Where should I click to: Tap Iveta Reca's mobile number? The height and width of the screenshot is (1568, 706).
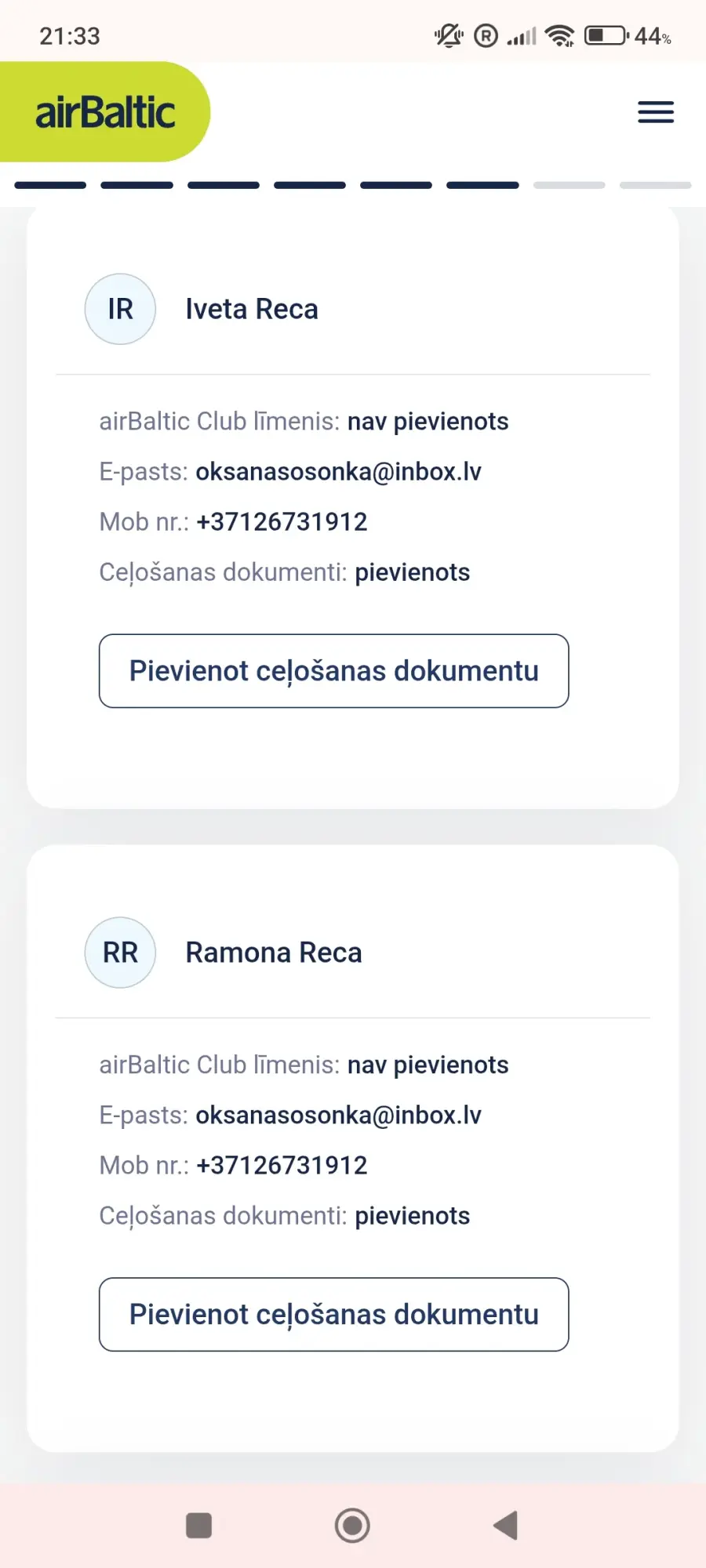[x=282, y=522]
